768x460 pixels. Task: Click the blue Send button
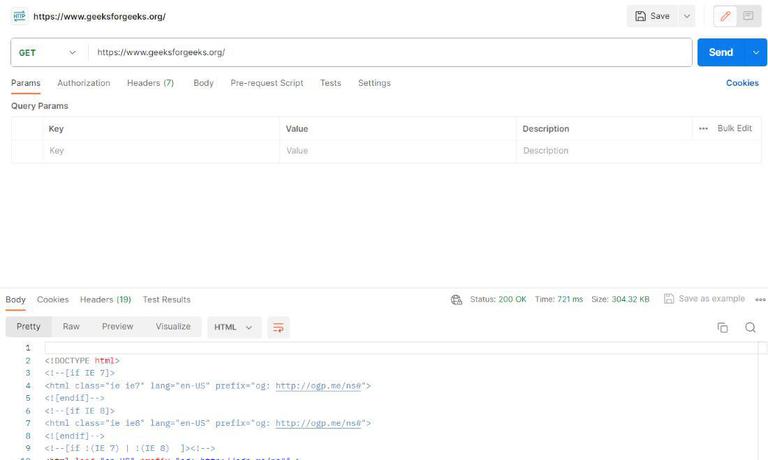coord(721,52)
